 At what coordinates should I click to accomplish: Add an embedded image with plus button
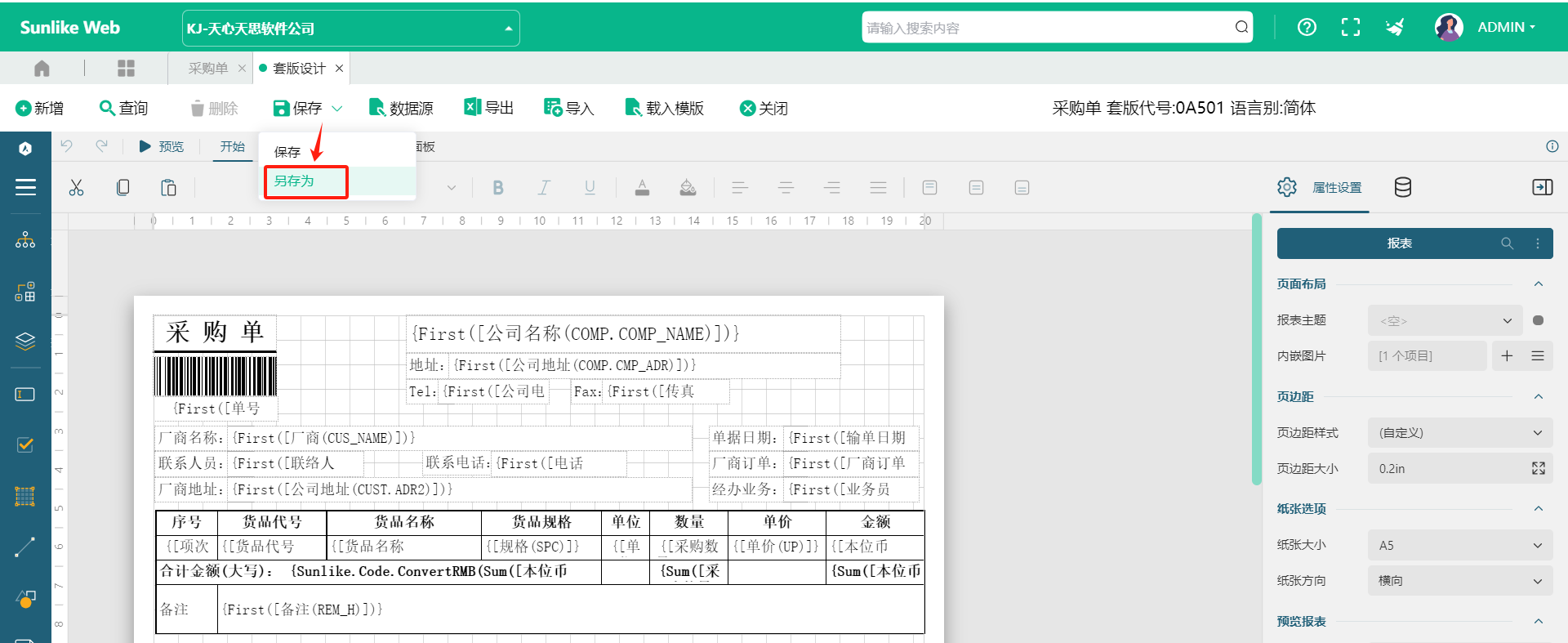coord(1507,355)
